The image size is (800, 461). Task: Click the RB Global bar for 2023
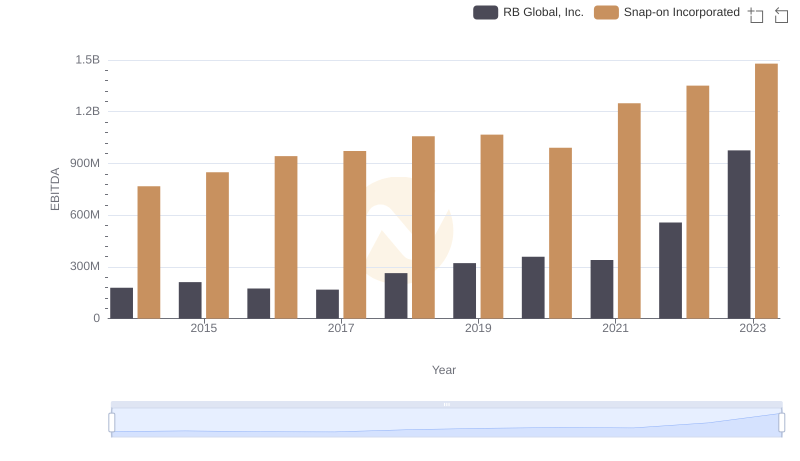[739, 235]
